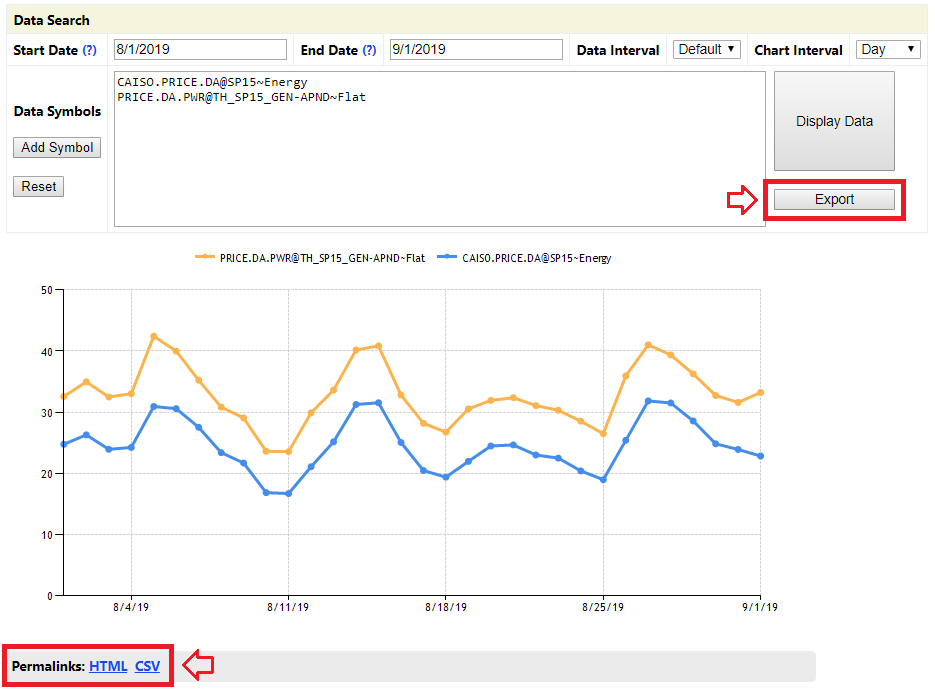Click the 8/4/19 x-axis label
The image size is (935, 690).
tap(131, 607)
